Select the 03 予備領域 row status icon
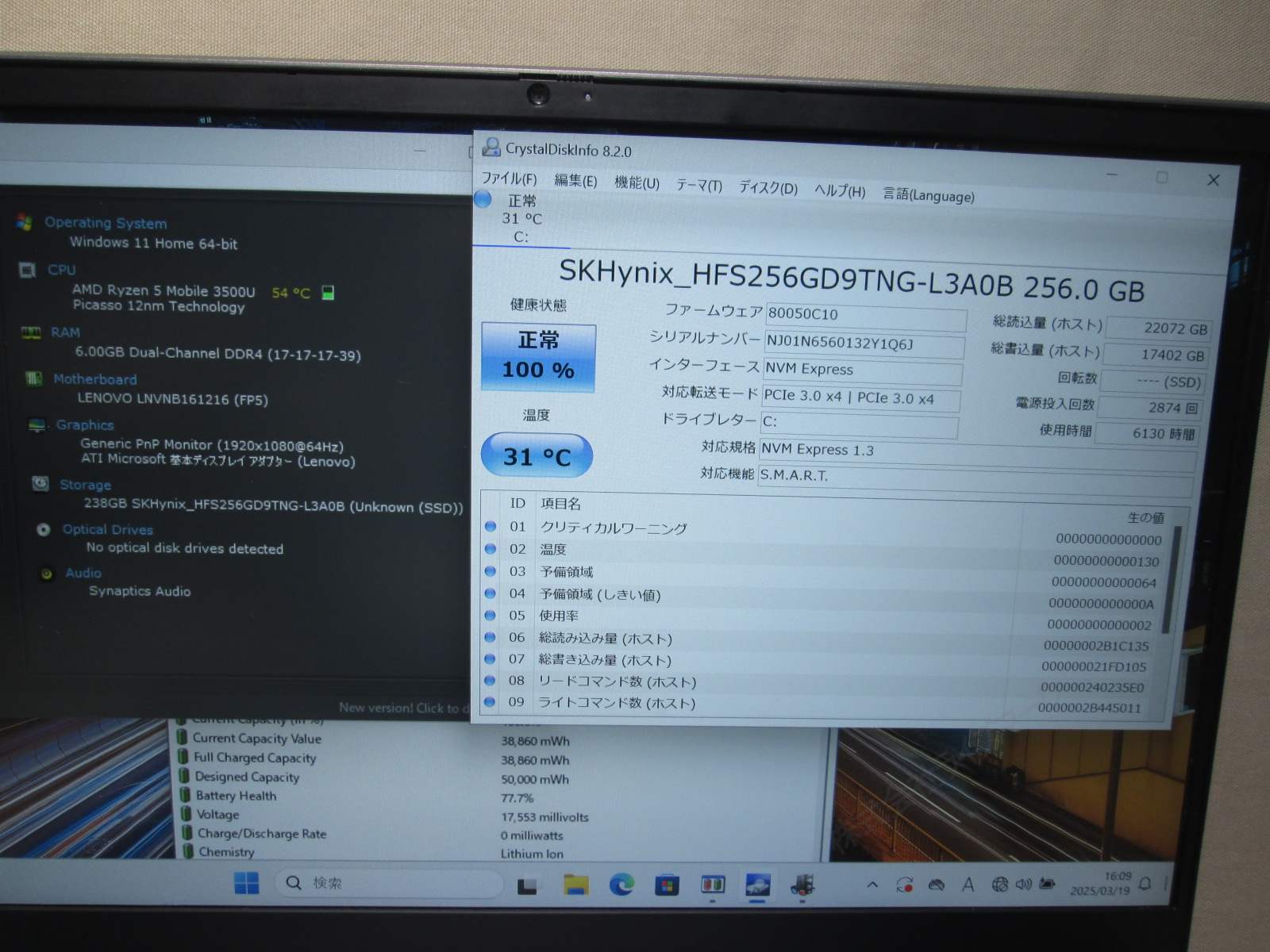The image size is (1270, 952). click(491, 570)
